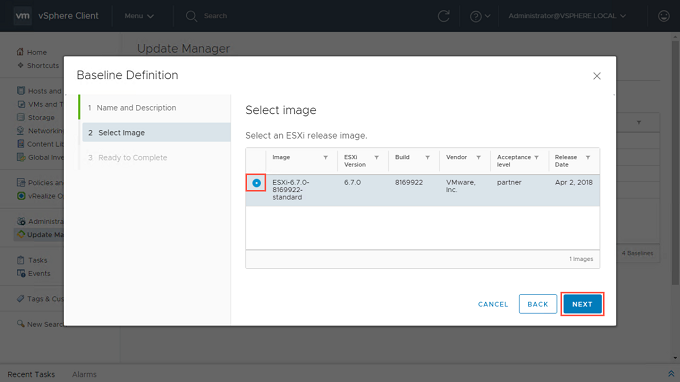Open the Image column filter
Image resolution: width=680 pixels, height=382 pixels.
pyautogui.click(x=325, y=157)
